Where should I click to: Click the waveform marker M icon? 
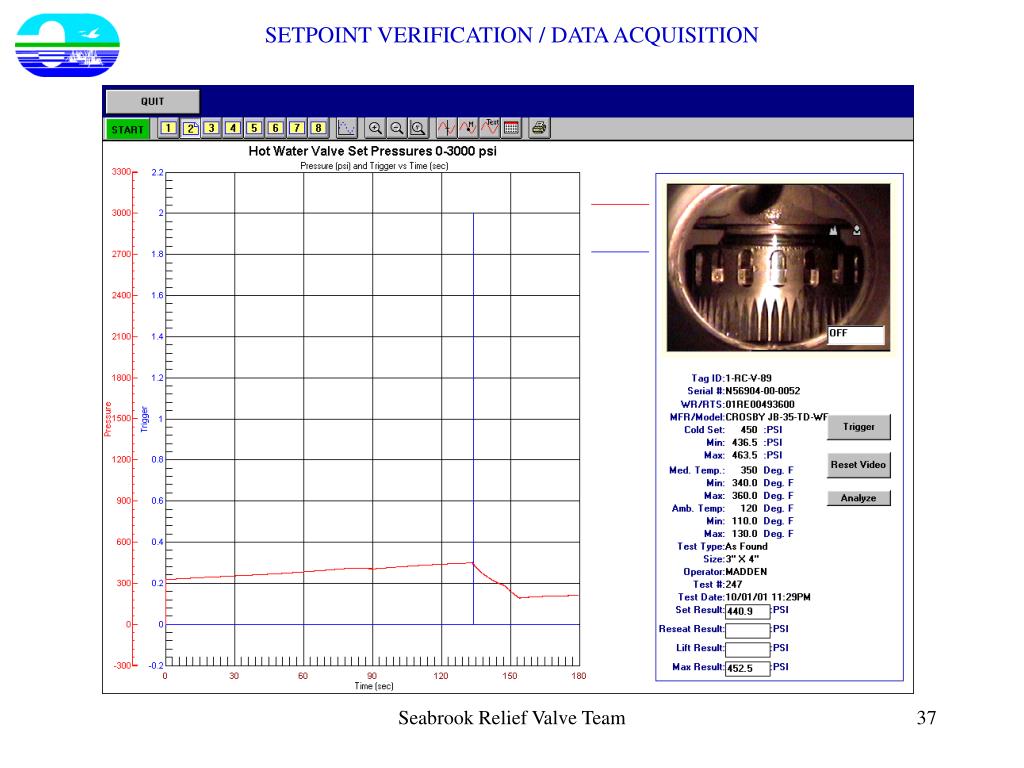coord(468,128)
